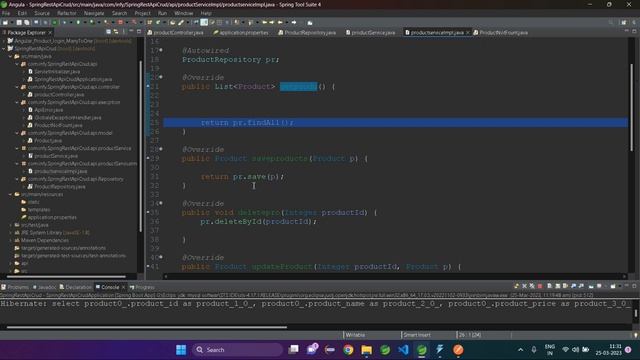Click the taskbar Search box
Viewport: 640px width, 360px height.
(237, 350)
